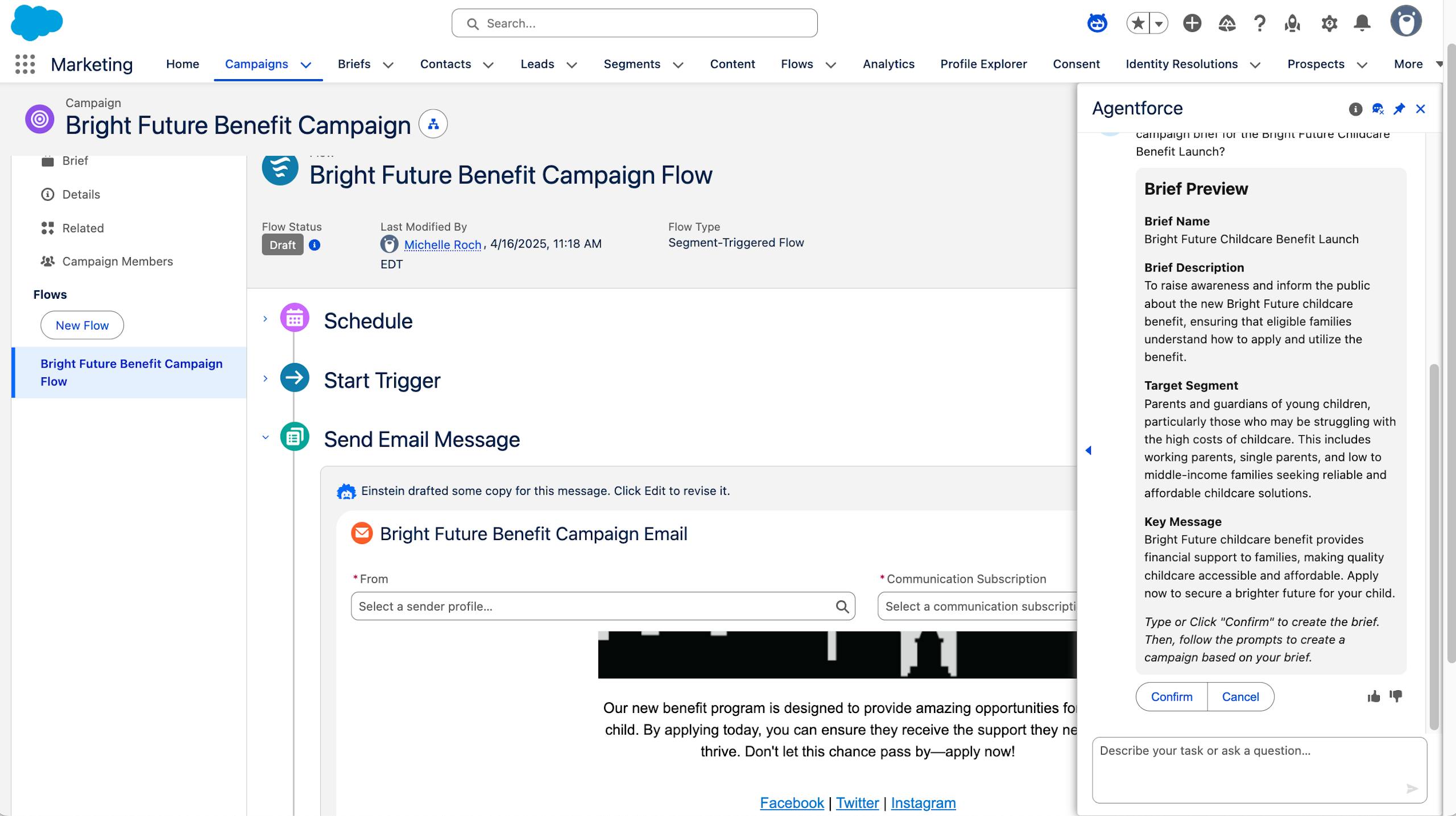The height and width of the screenshot is (816, 1456).
Task: Collapse the Send Email Message step
Action: click(x=265, y=438)
